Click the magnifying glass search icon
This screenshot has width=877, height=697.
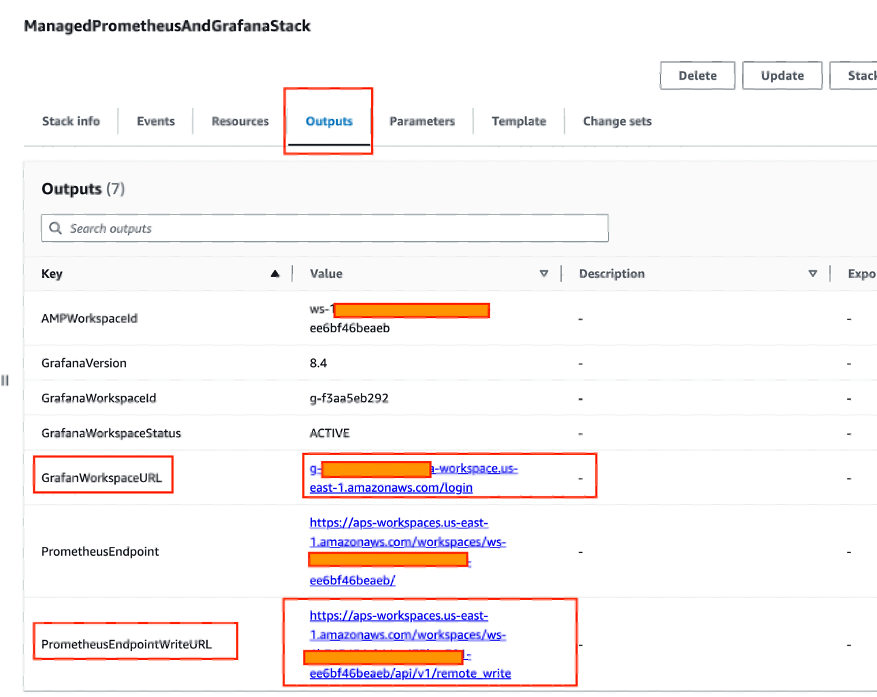[55, 228]
